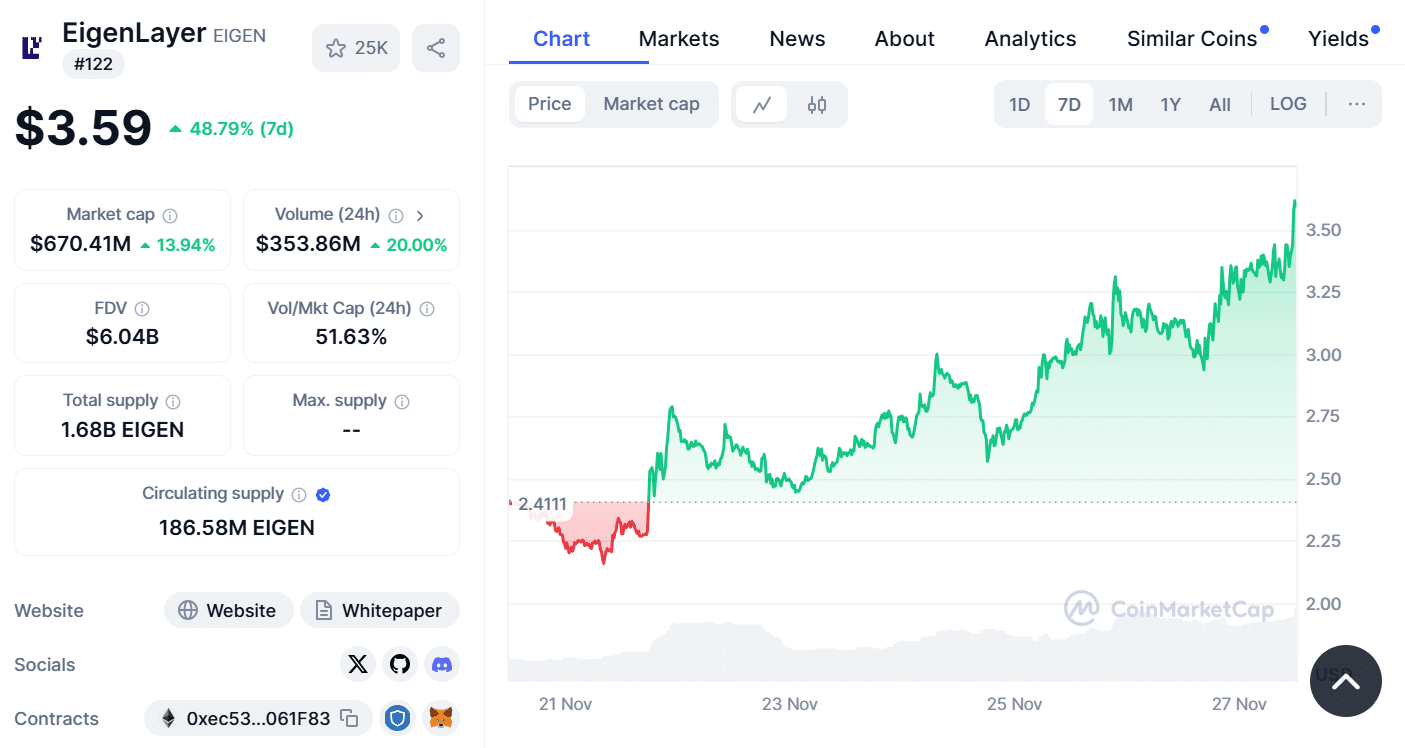Show Max. supply info icon

(402, 401)
